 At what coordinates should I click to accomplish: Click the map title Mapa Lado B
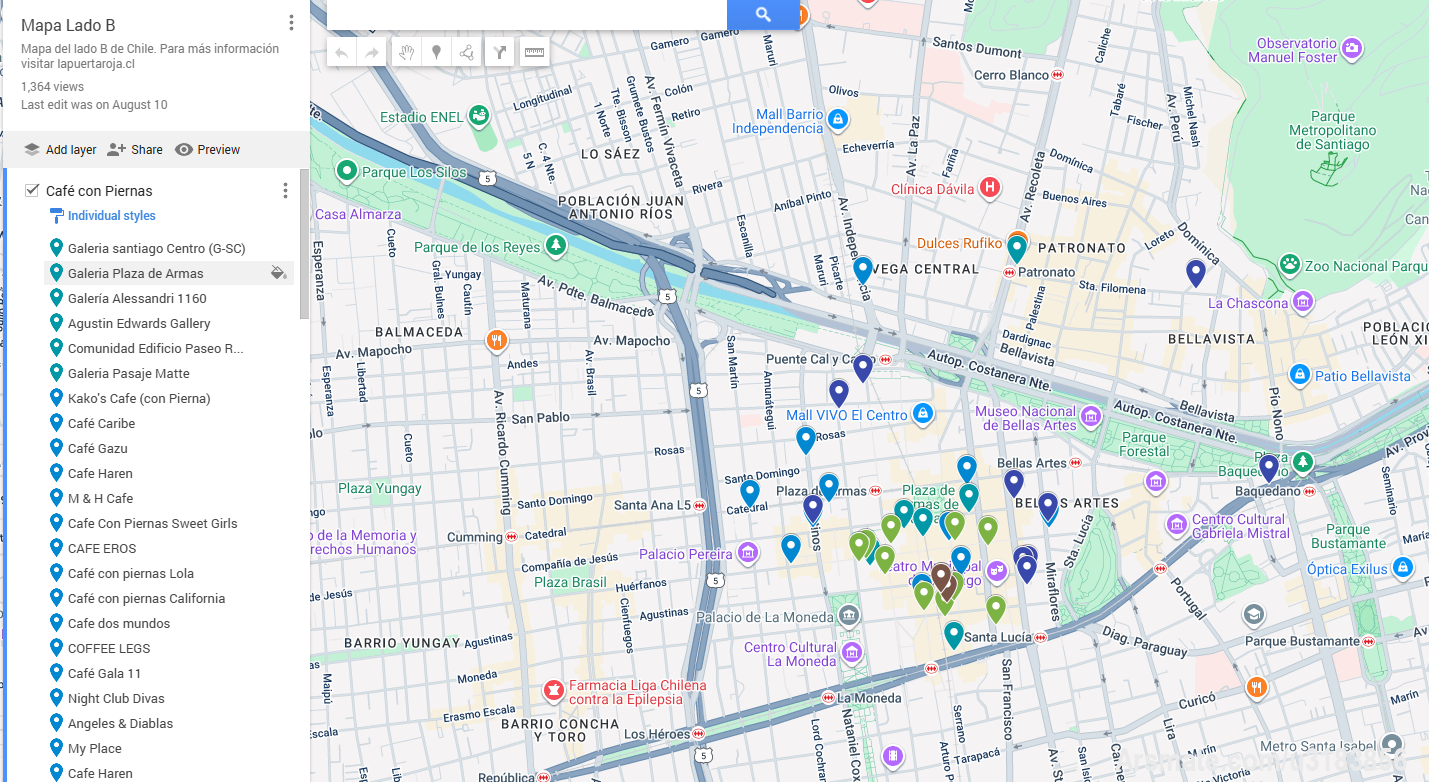68,25
